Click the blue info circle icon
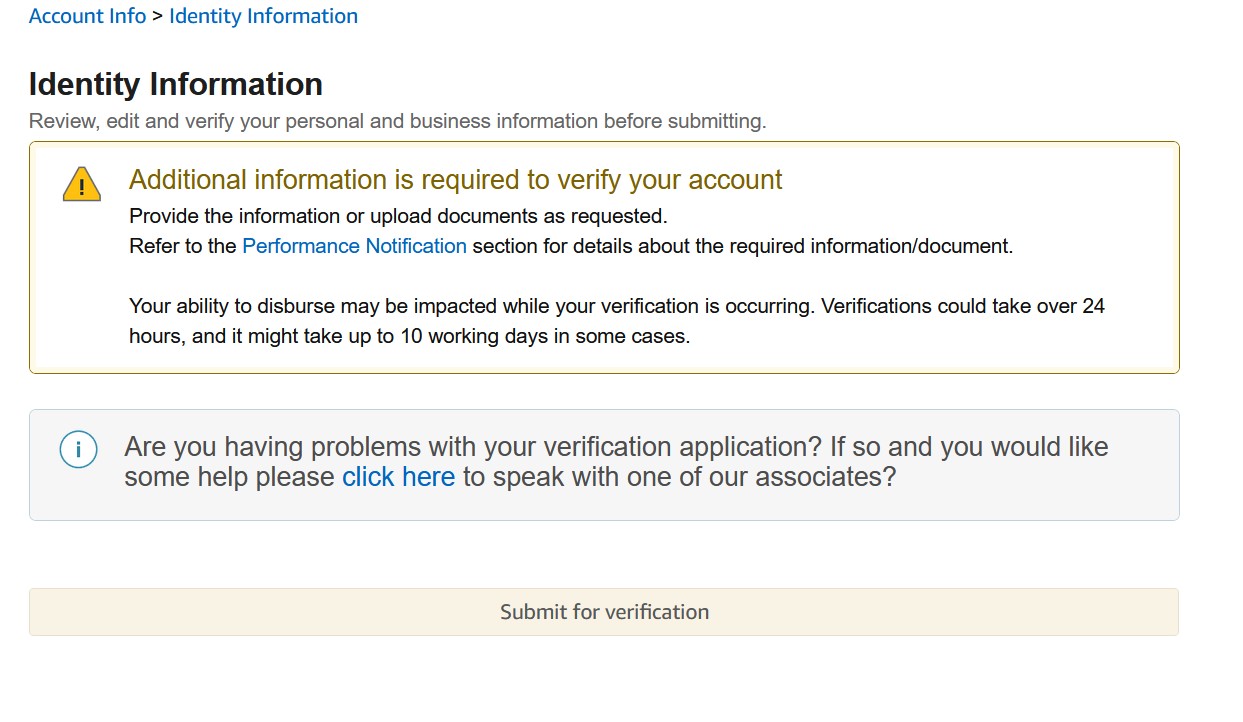This screenshot has width=1243, height=722. 78,449
